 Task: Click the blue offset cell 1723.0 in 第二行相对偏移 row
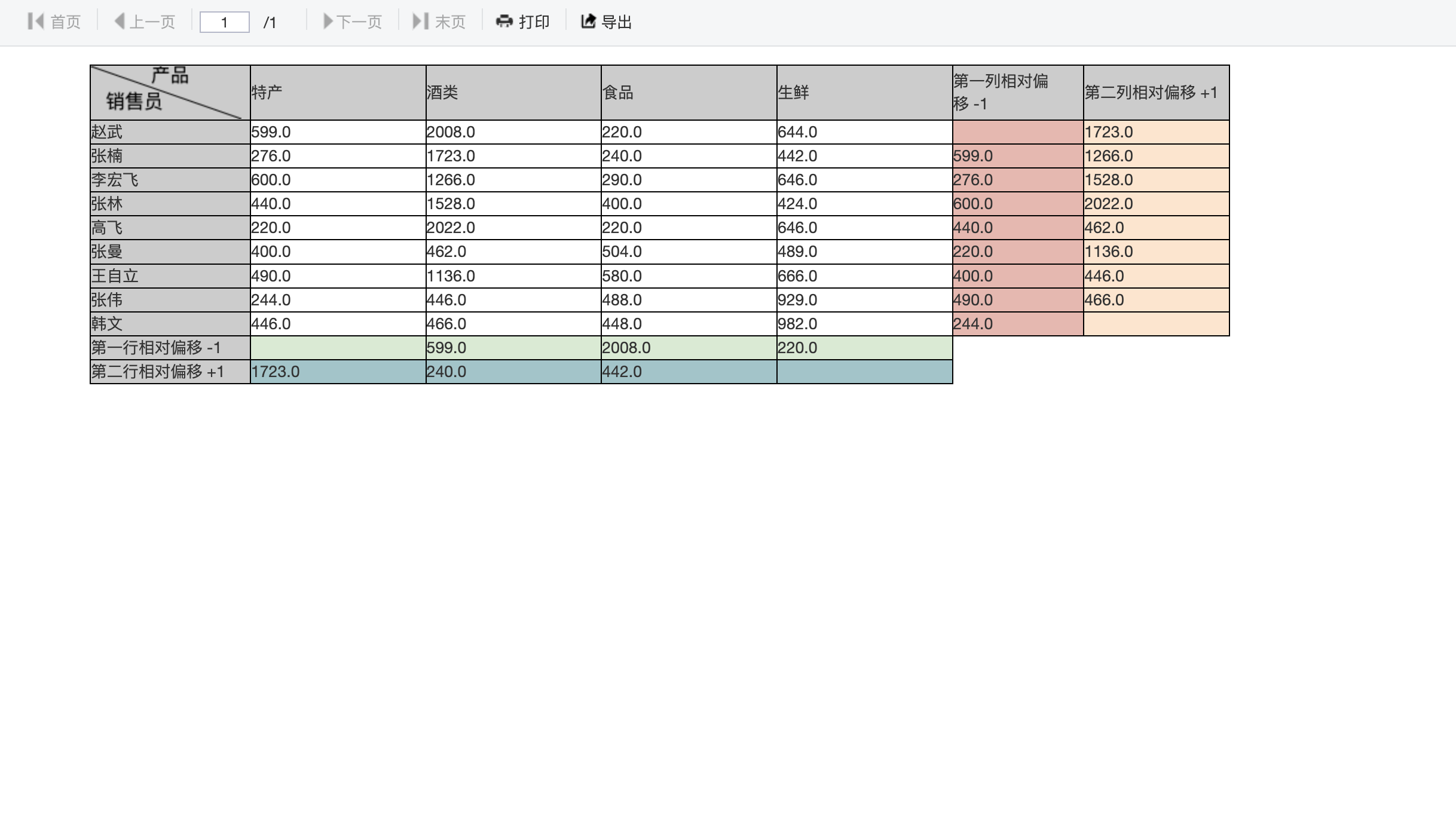coord(338,372)
